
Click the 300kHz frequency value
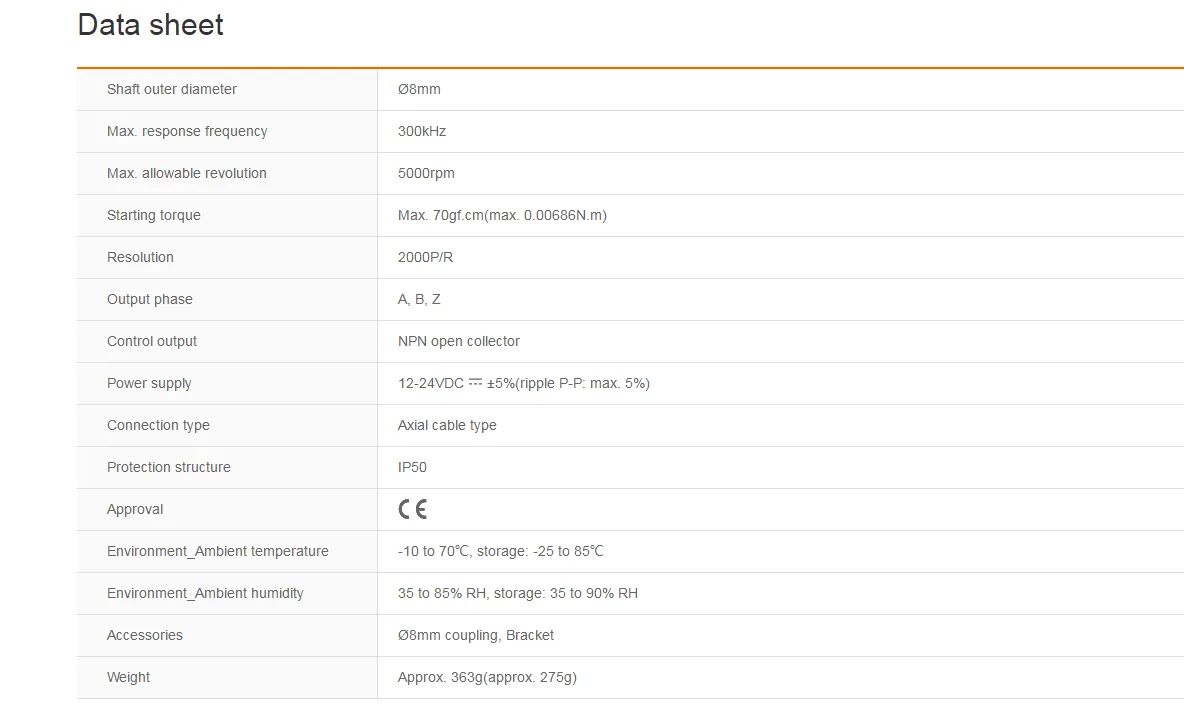click(422, 131)
